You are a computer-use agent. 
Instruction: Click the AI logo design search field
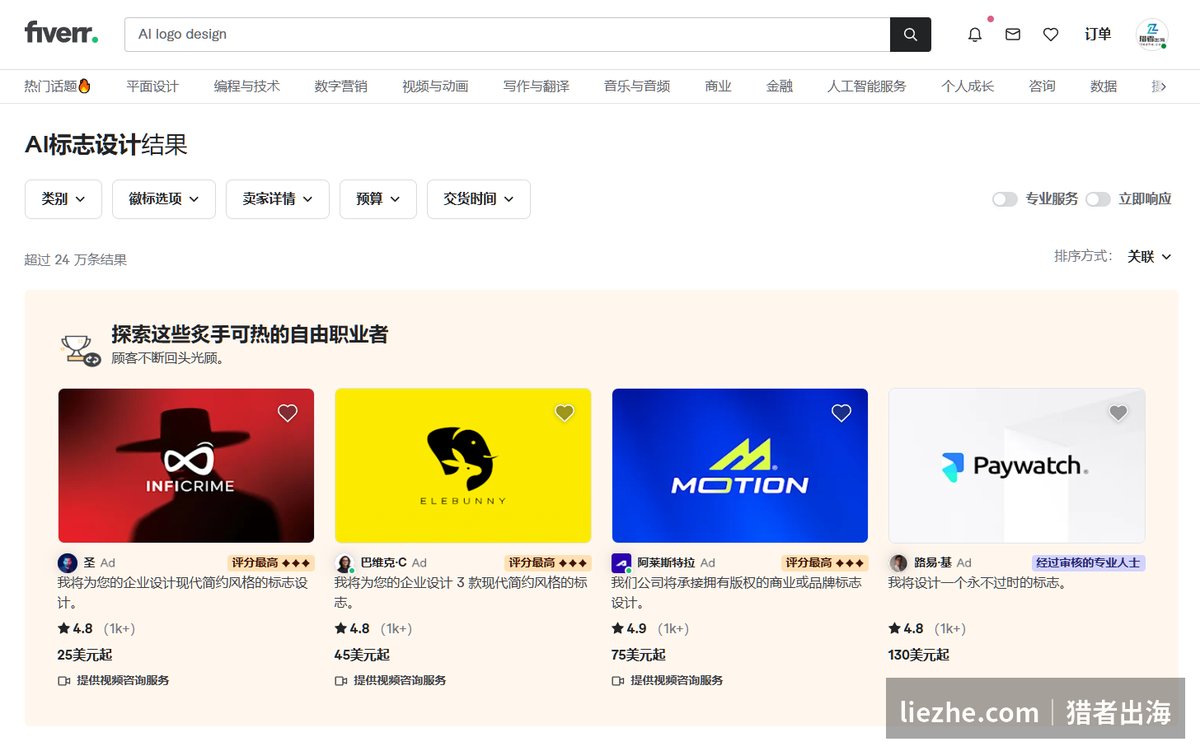click(507, 34)
